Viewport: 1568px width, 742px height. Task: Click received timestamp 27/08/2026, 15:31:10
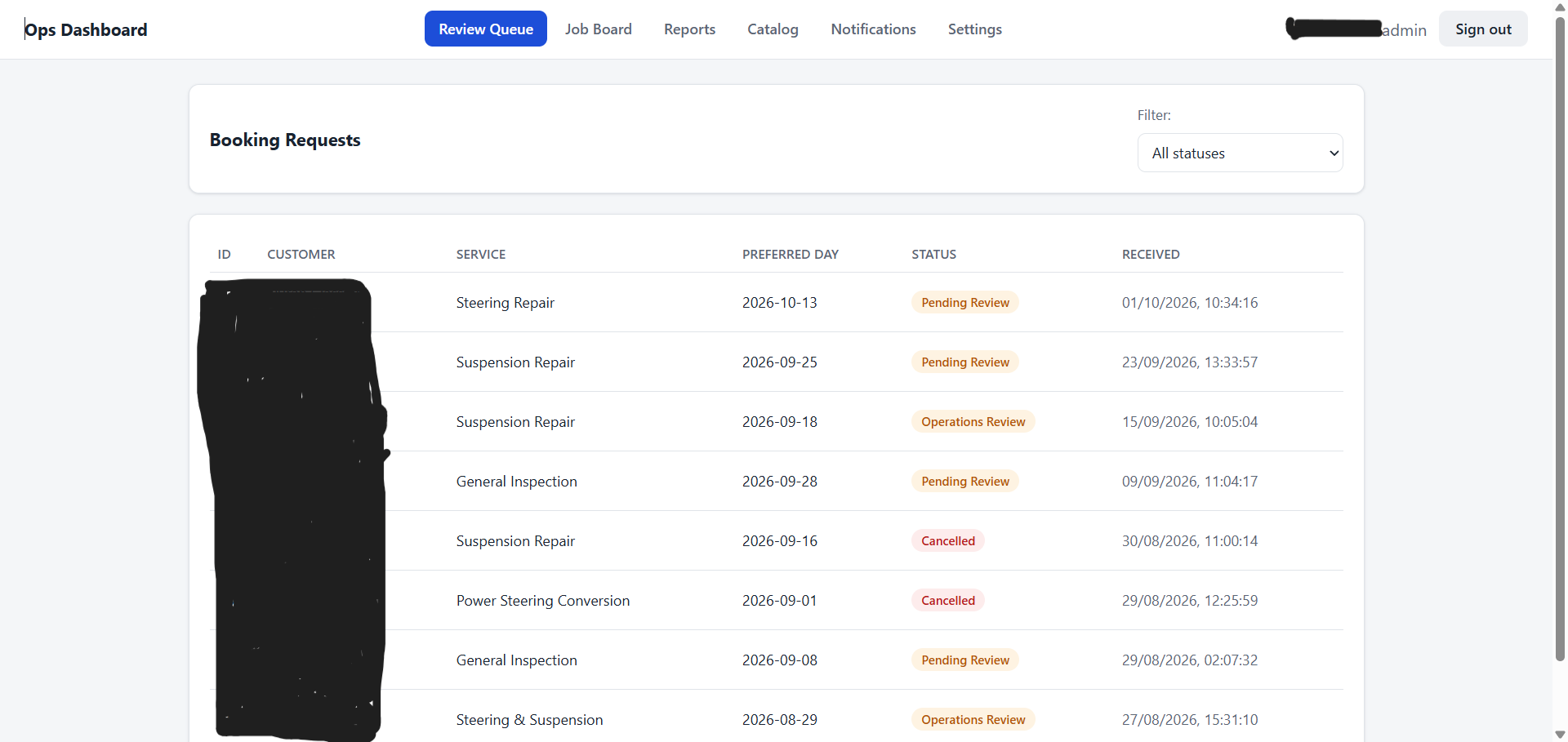point(1190,720)
